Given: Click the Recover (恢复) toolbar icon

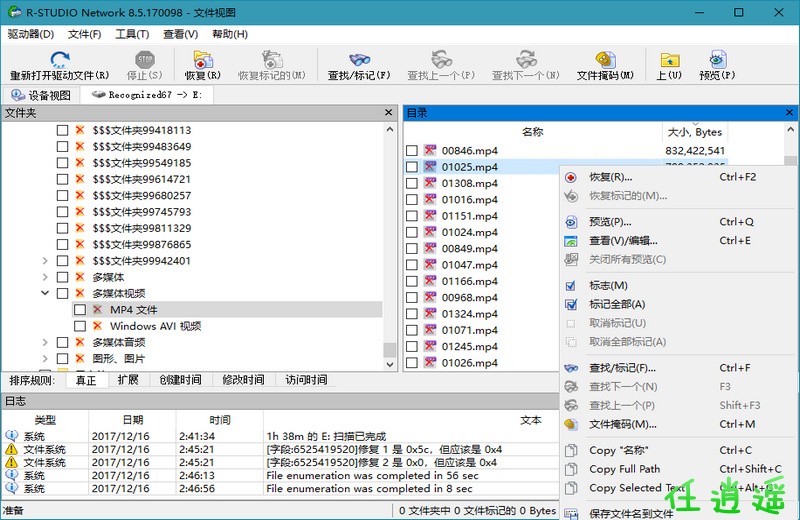Looking at the screenshot, I should point(203,59).
